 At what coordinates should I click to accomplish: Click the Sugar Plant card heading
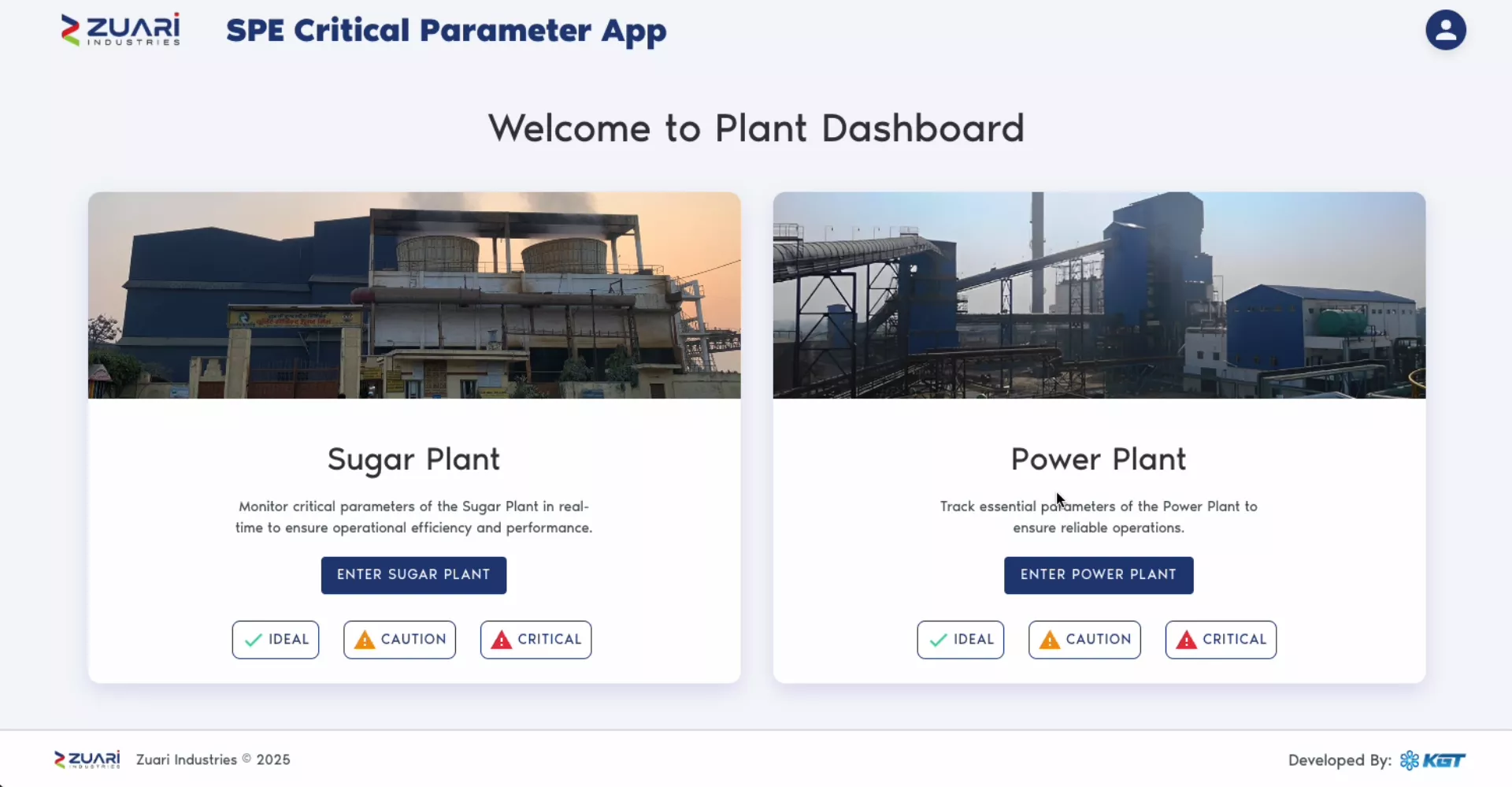[x=413, y=459]
